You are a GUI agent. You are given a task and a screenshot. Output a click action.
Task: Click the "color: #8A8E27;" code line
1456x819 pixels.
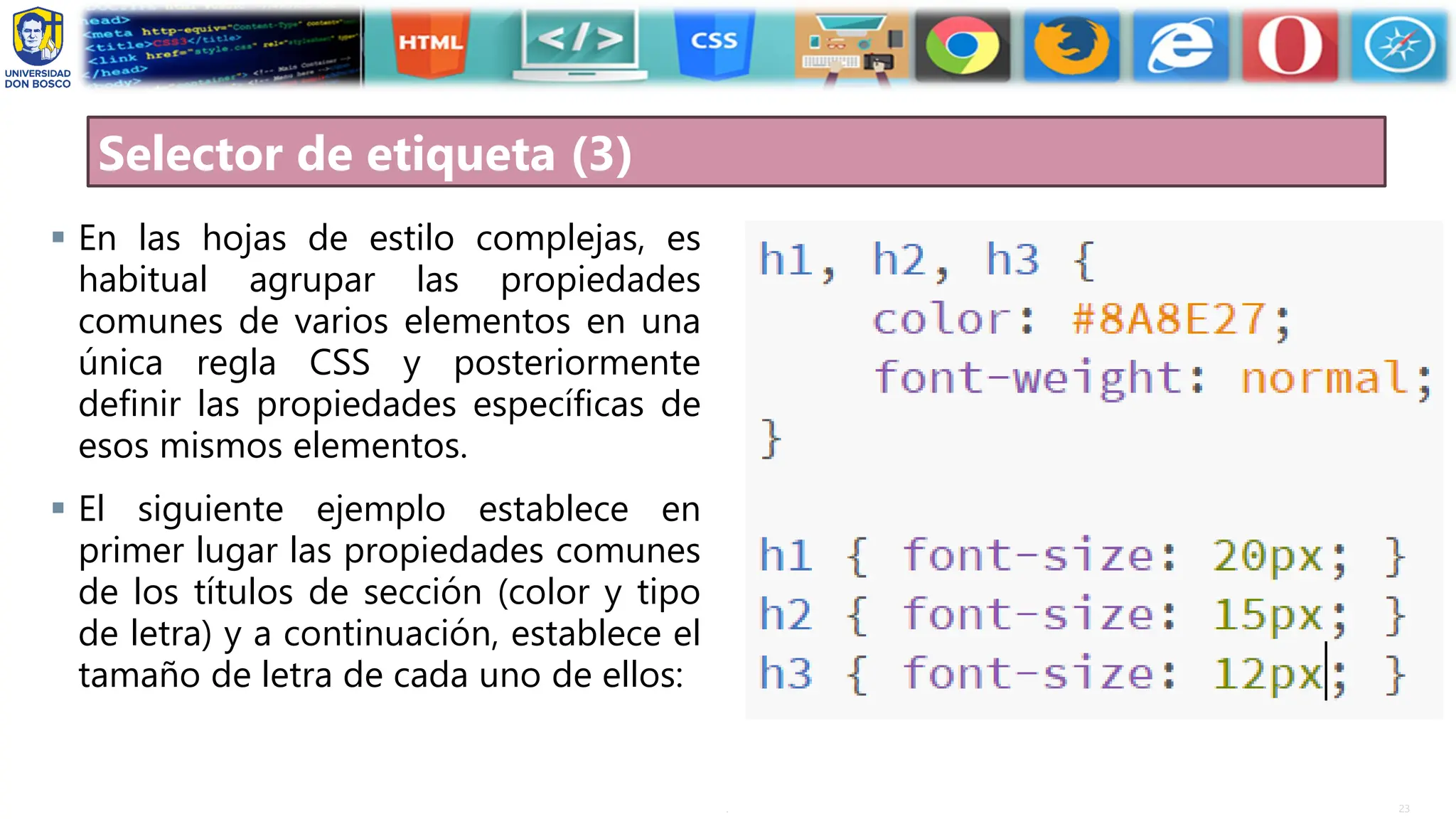(x=1081, y=319)
